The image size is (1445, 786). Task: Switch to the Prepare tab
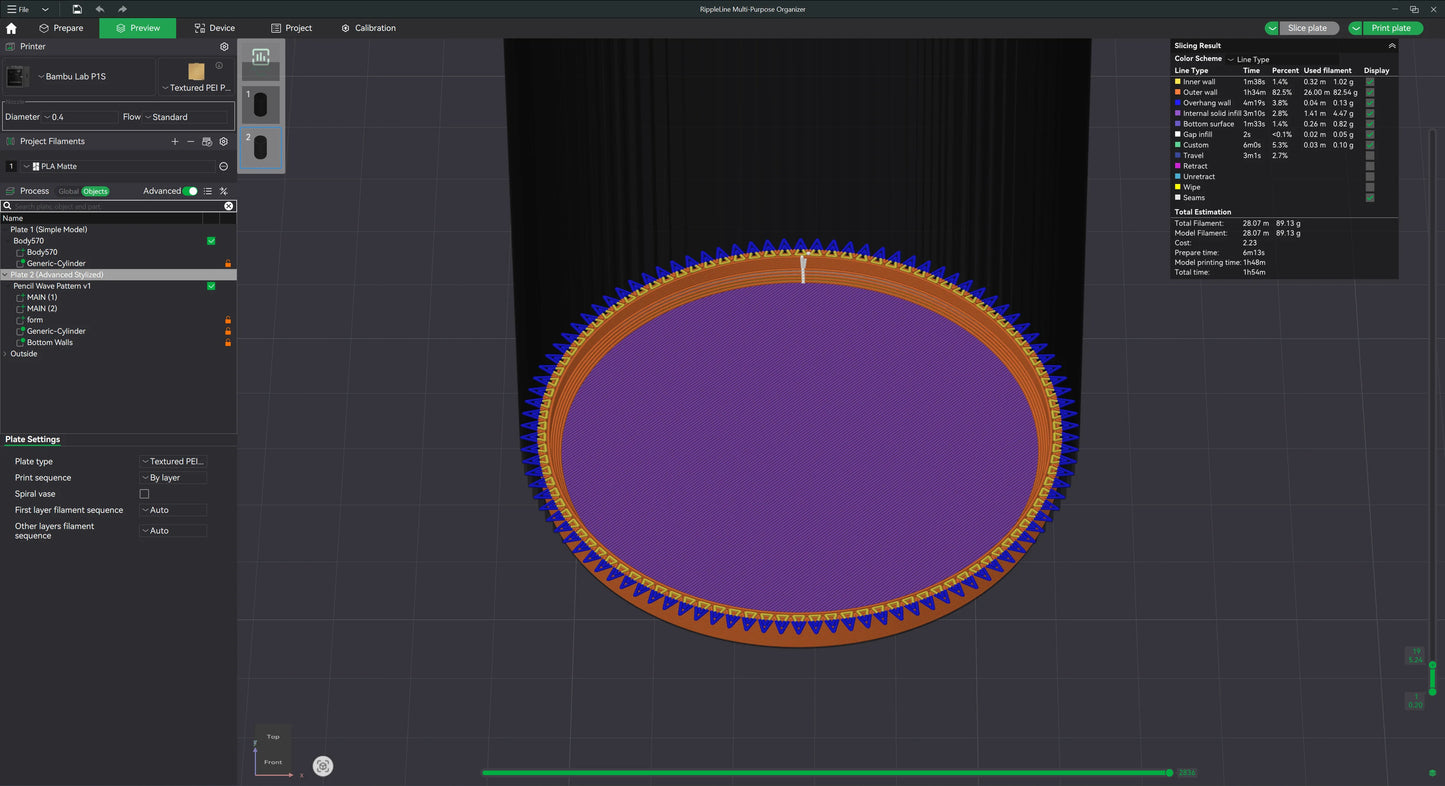61,28
